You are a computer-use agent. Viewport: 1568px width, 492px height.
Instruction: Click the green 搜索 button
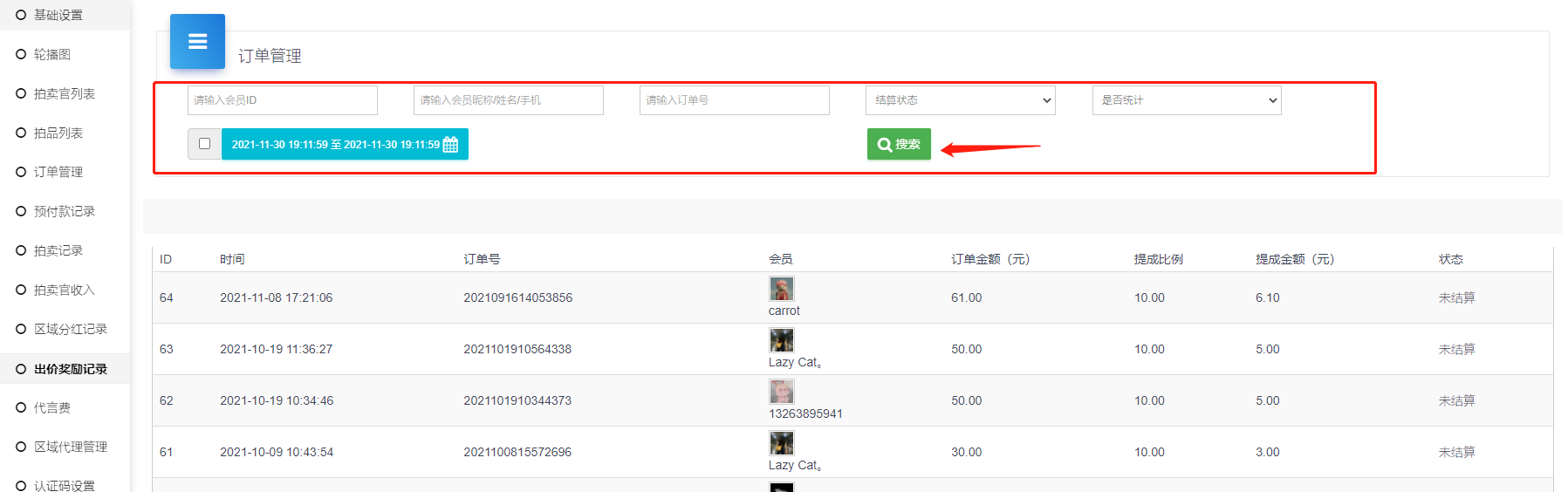point(899,144)
